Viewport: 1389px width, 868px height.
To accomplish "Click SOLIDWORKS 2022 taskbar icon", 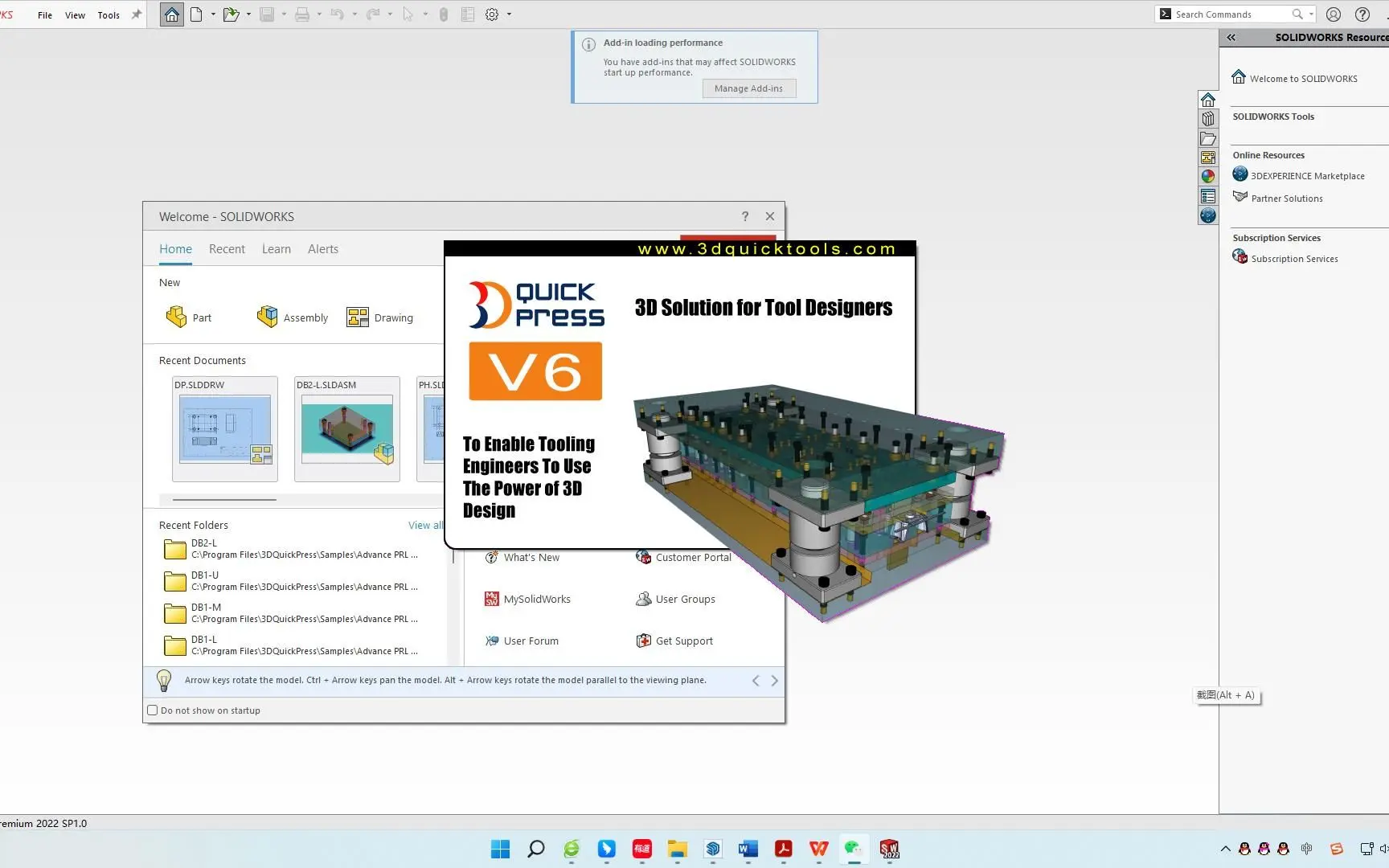I will pyautogui.click(x=889, y=849).
